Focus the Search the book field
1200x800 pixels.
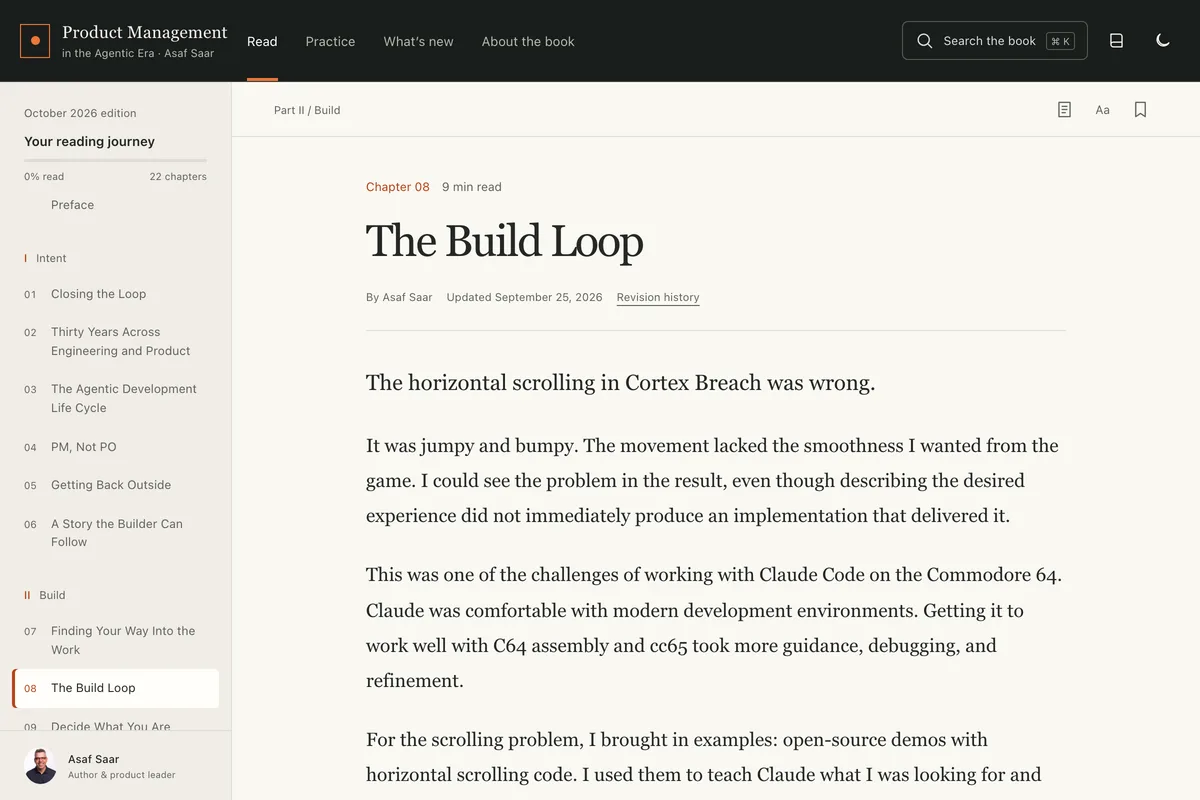coord(995,41)
